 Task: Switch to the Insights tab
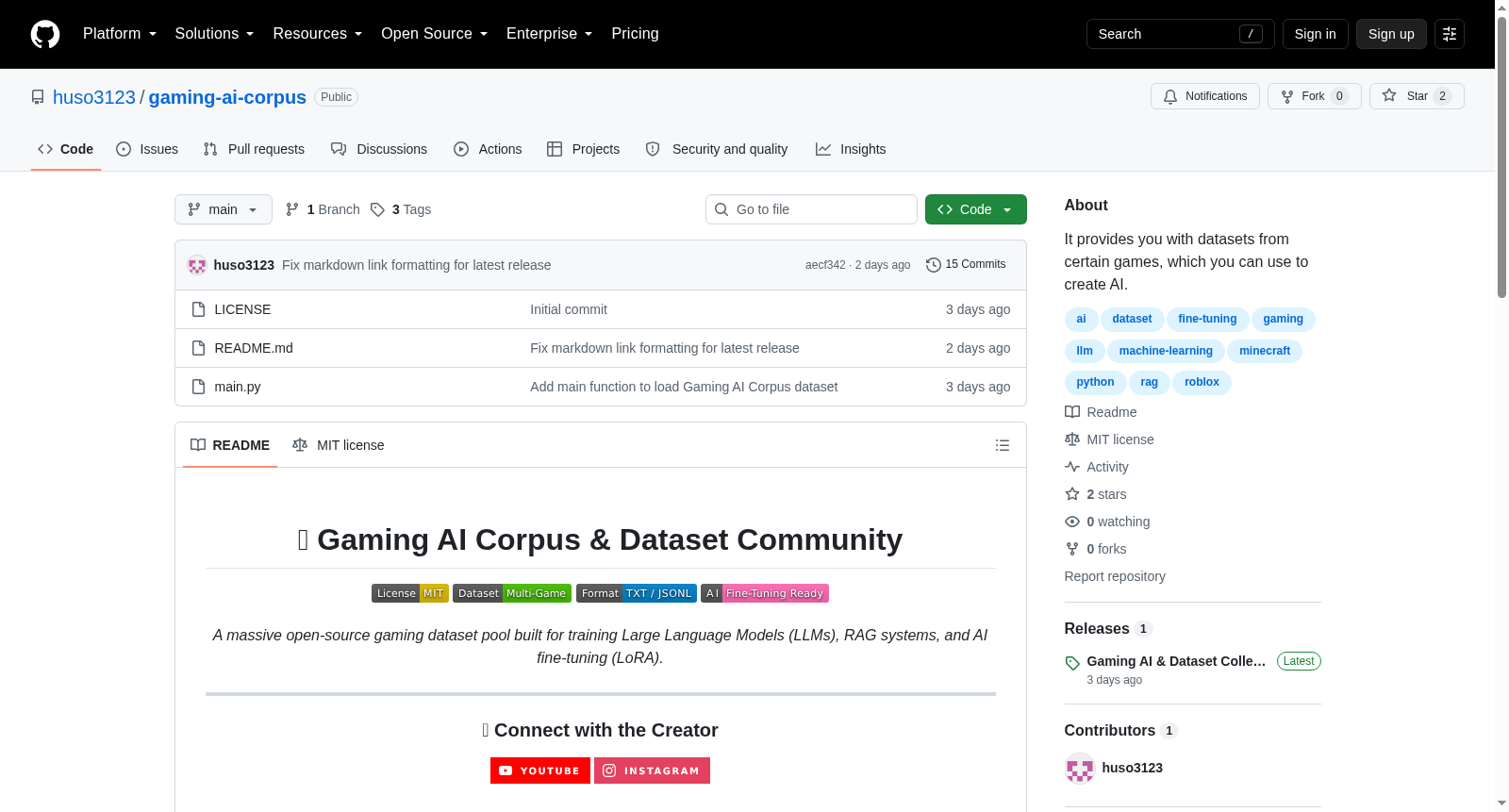click(851, 149)
